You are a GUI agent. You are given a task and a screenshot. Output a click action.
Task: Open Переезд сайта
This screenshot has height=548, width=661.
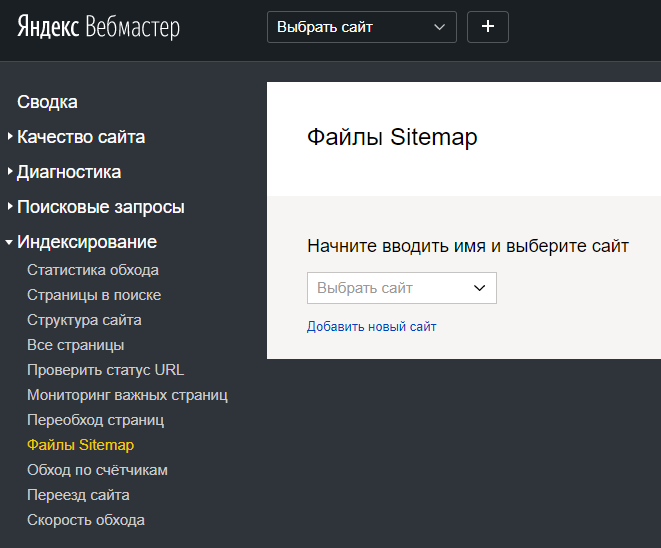[x=78, y=495]
